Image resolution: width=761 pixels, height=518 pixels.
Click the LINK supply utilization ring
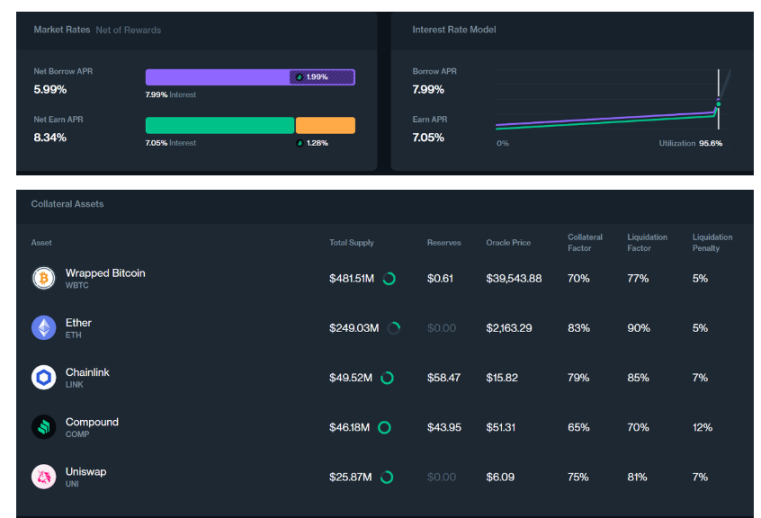pos(387,377)
